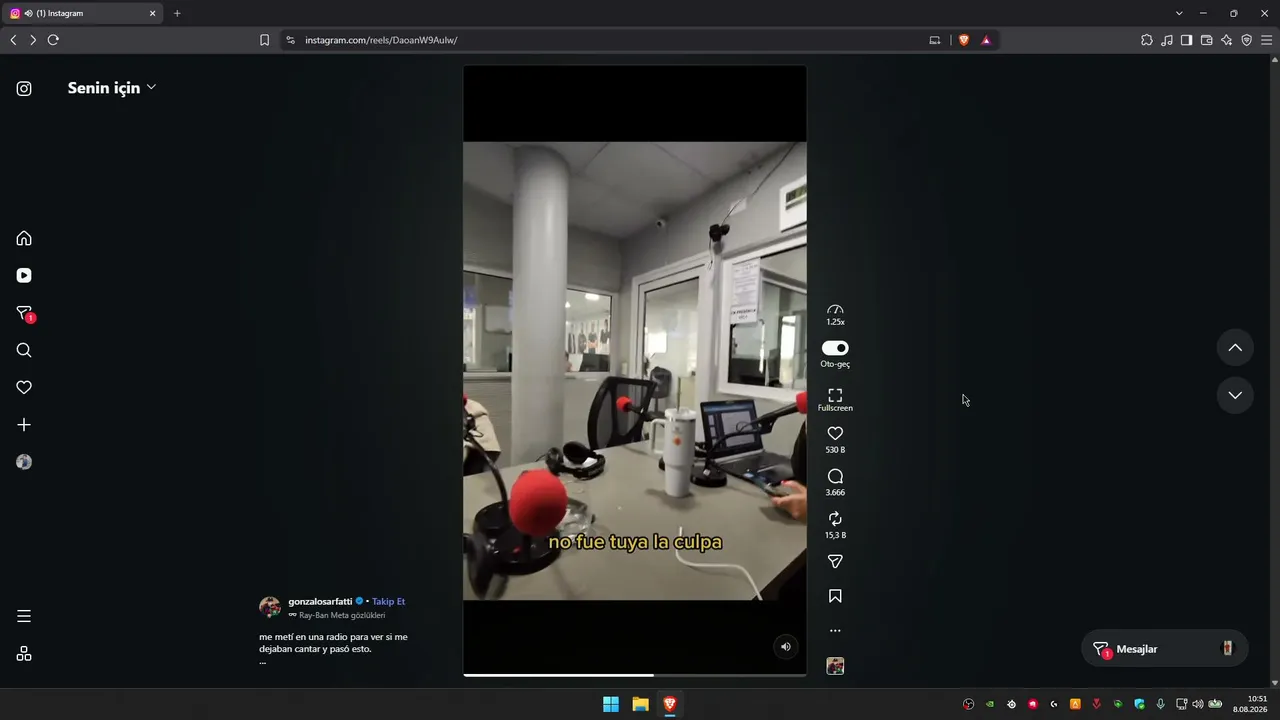Go to the previous reel with up arrow
Viewport: 1280px width, 720px height.
coord(1235,348)
